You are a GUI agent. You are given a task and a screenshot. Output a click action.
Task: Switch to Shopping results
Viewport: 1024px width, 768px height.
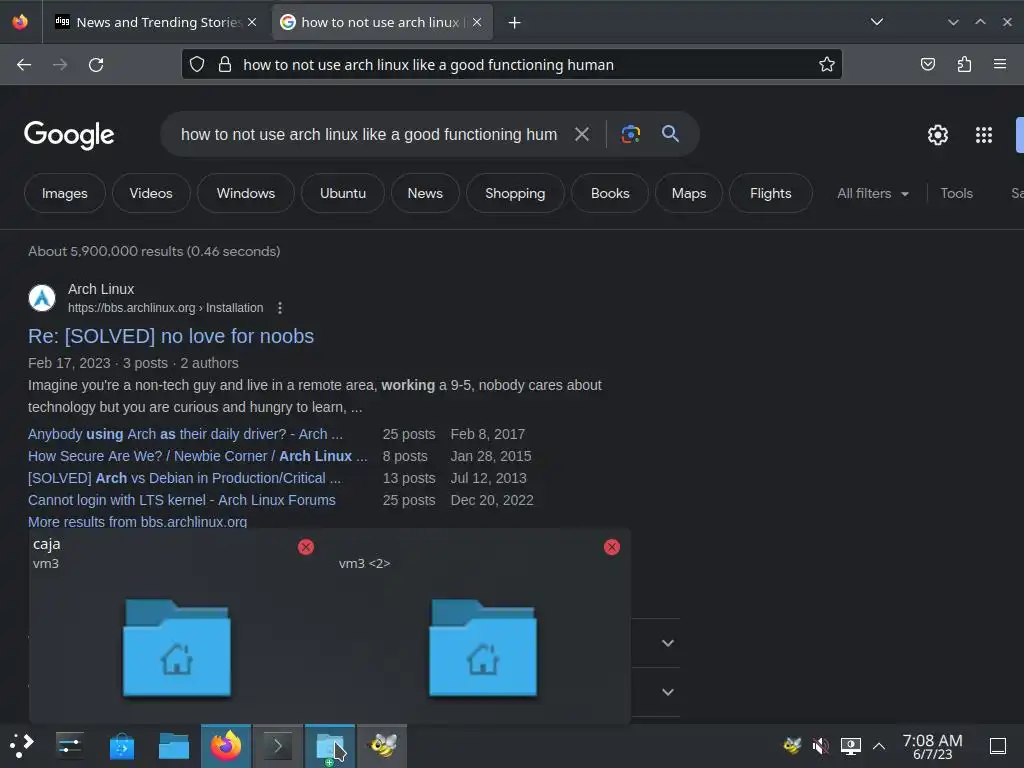515,193
